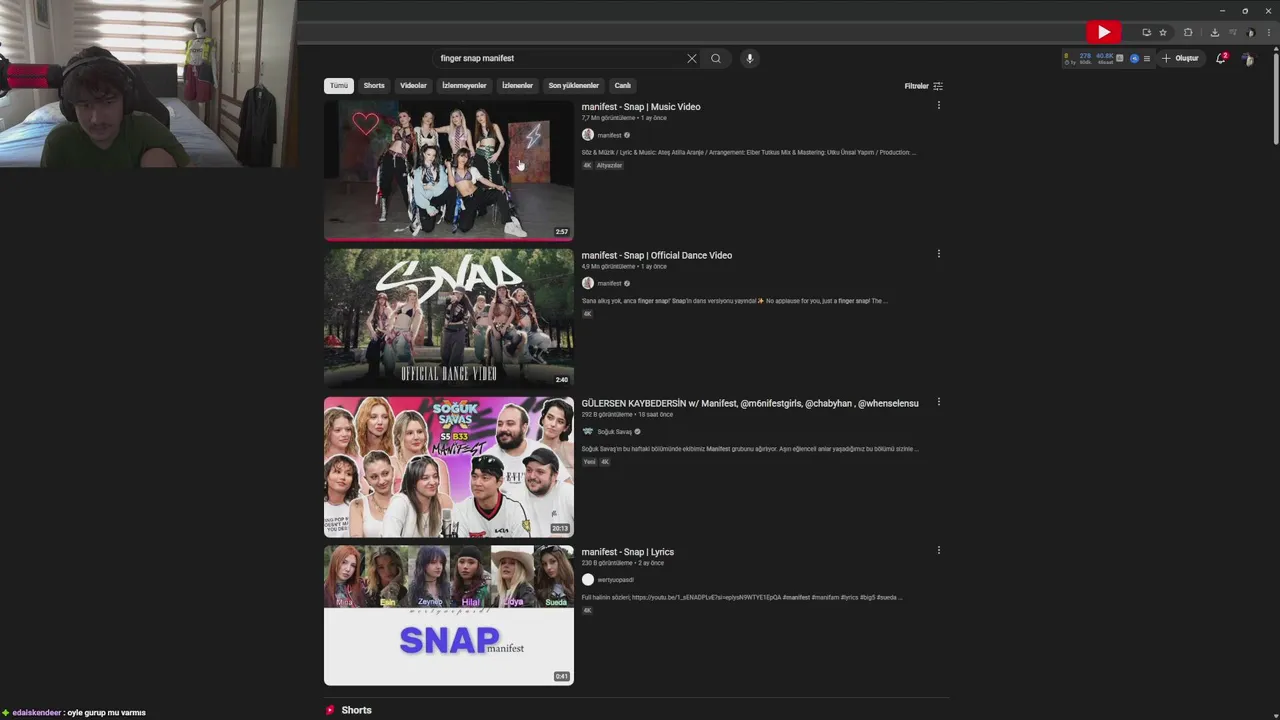Viewport: 1280px width, 720px height.
Task: Click the red YouTube play logo overlay
Action: click(1104, 32)
